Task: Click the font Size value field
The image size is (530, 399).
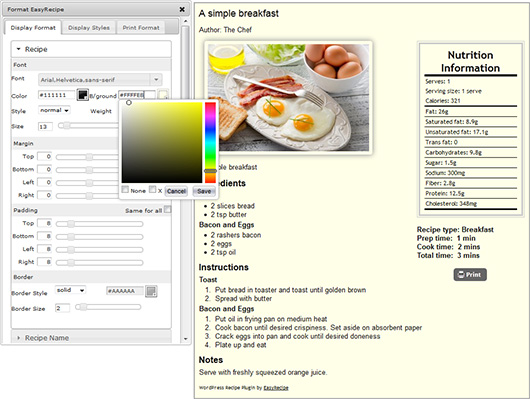Action: tap(45, 127)
